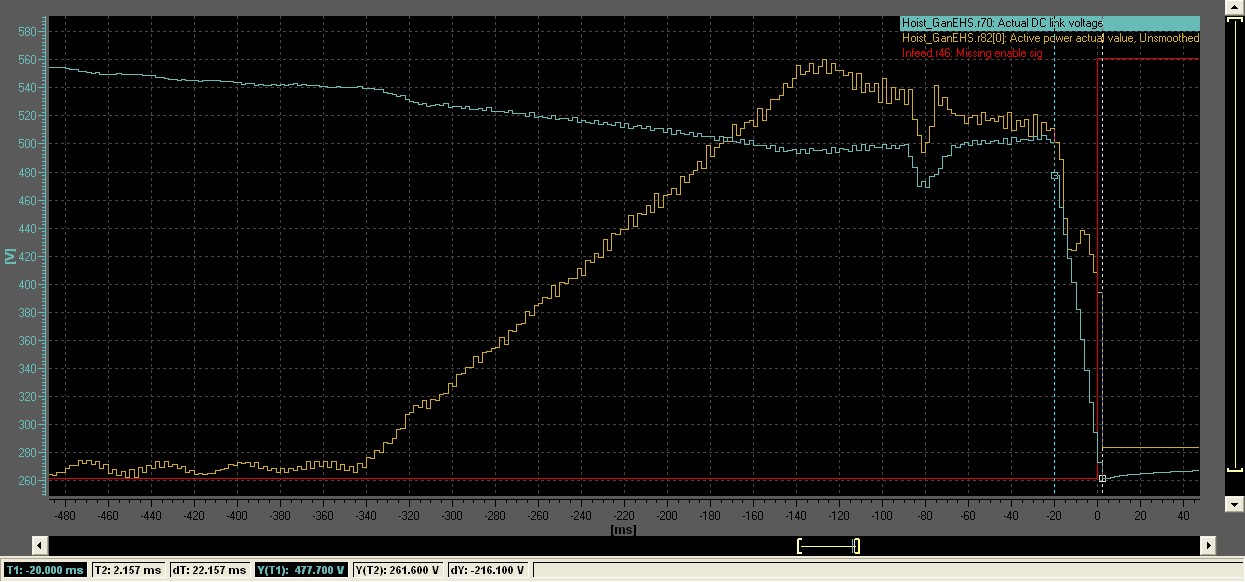Click the [V] y-axis unit label
Screen dimensions: 1245x582
[x=9, y=256]
